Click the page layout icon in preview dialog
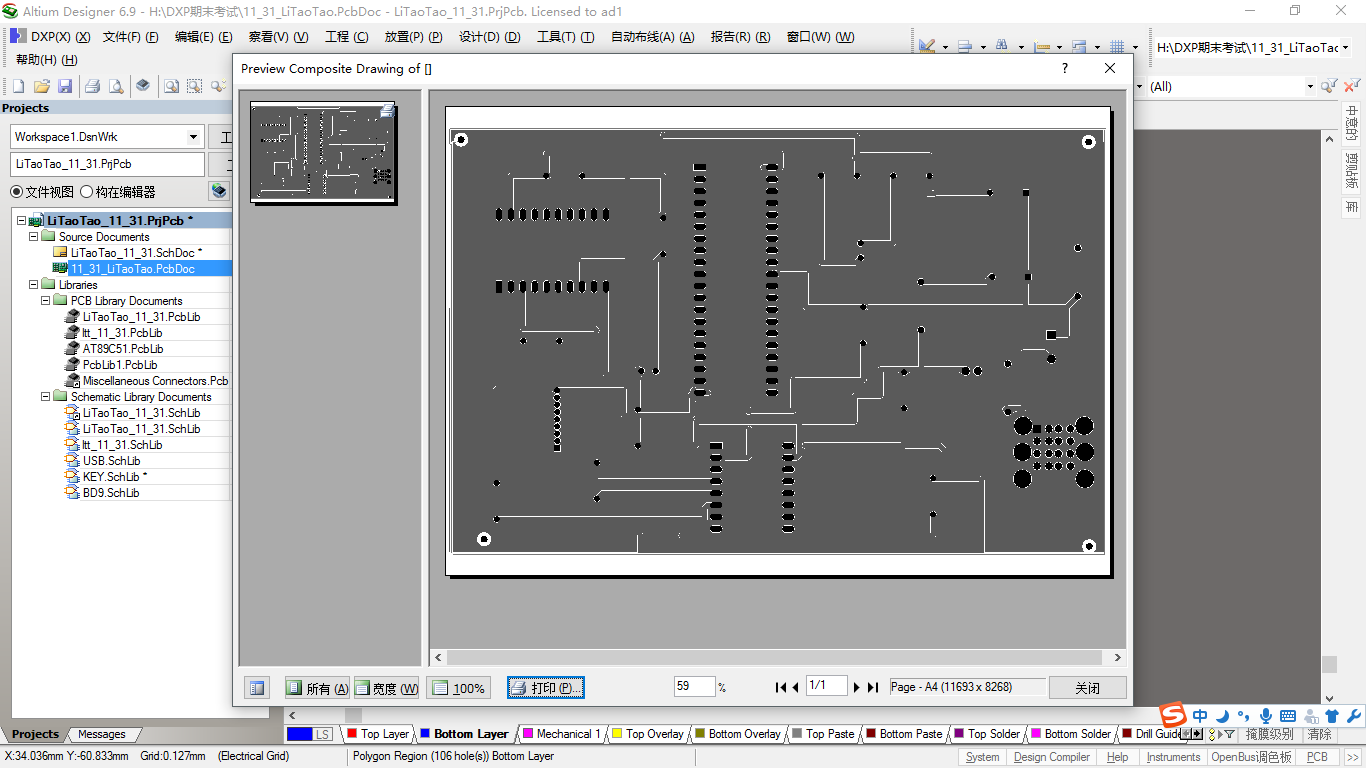 [257, 688]
